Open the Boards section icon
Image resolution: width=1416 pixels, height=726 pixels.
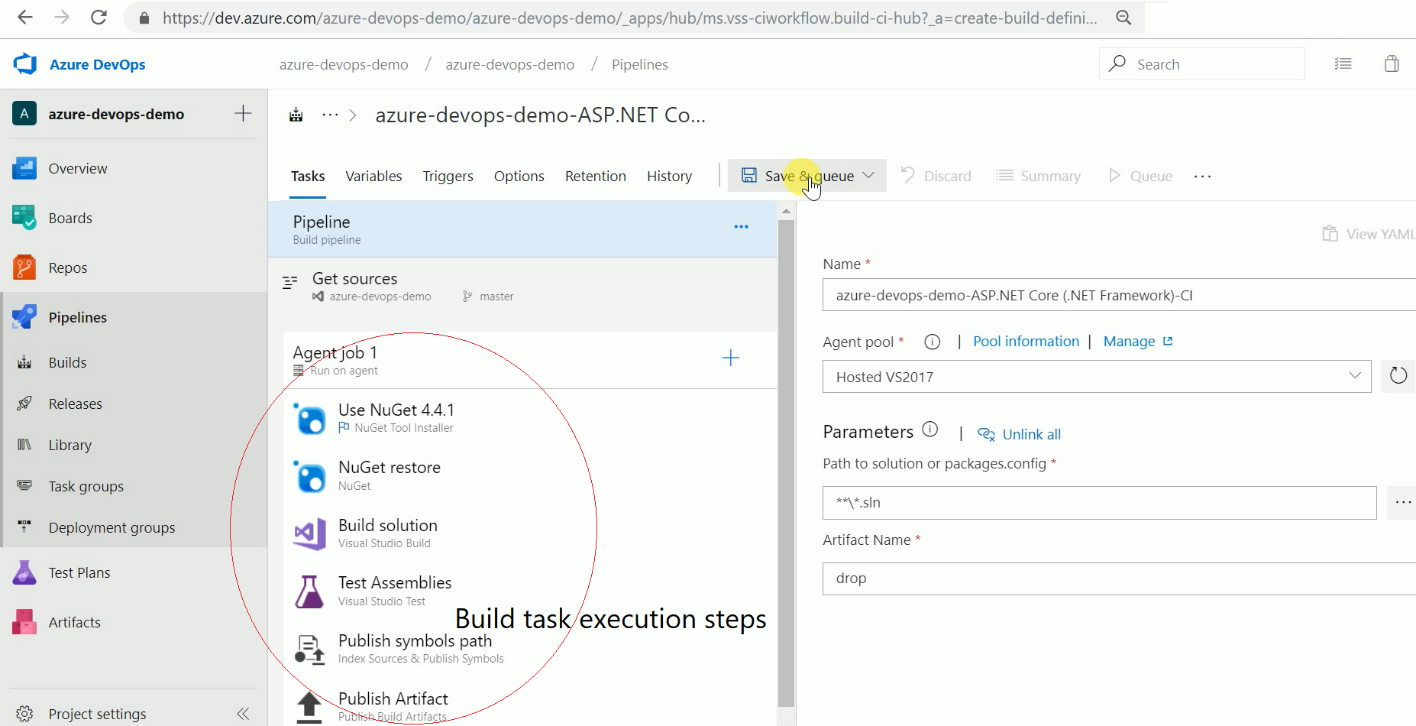coord(24,218)
